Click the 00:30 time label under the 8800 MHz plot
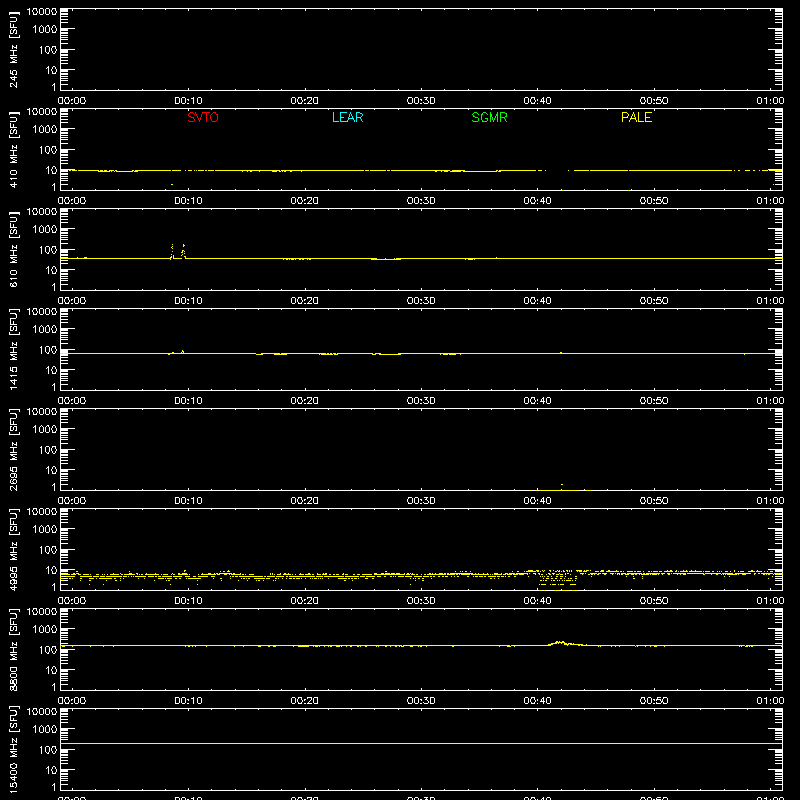Image resolution: width=800 pixels, height=800 pixels. click(421, 701)
